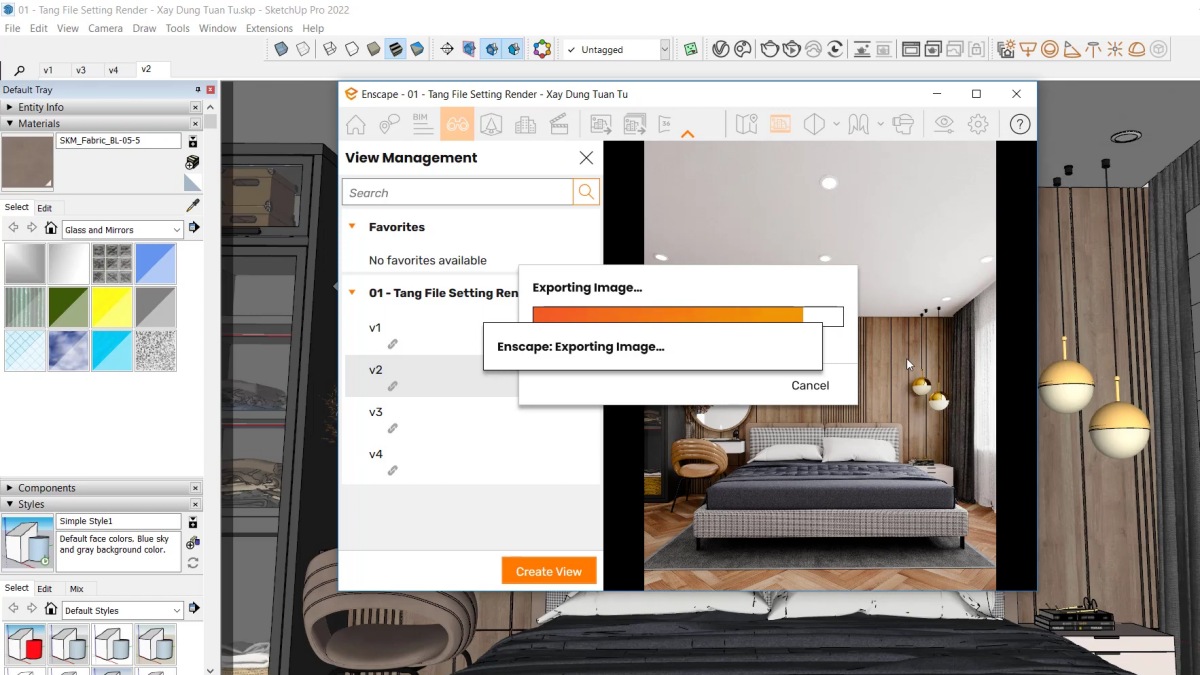Viewport: 1200px width, 675px height.
Task: Collapse the Favorites section
Action: click(x=352, y=226)
